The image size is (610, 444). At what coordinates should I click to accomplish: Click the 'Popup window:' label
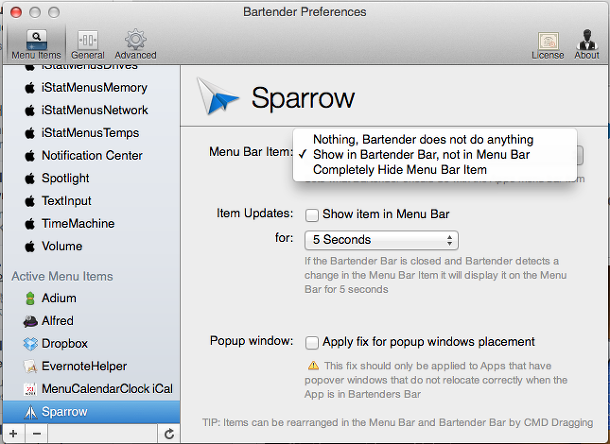coord(252,341)
